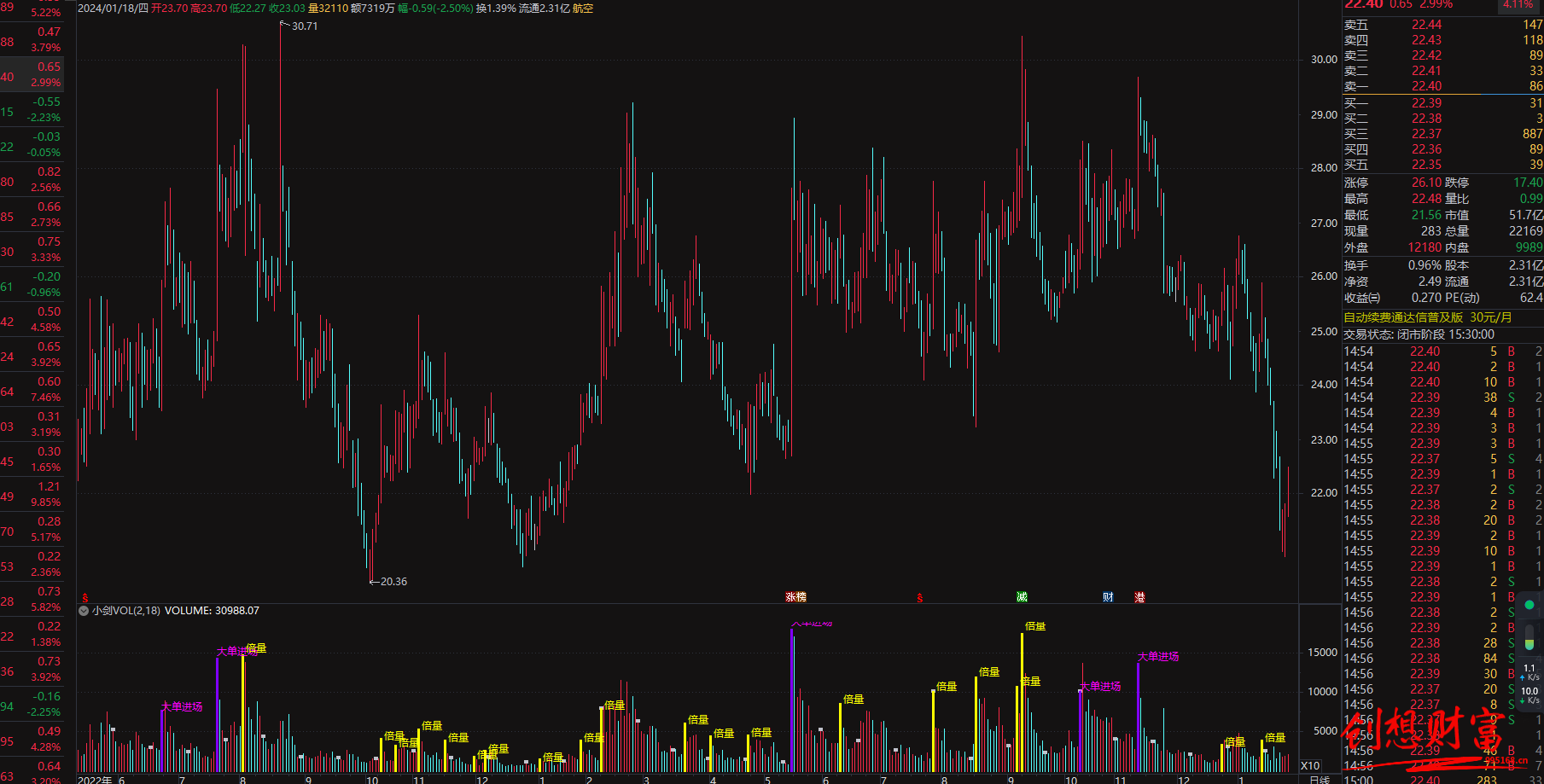Select the 买四 22.36 order book row
This screenshot has height=784, width=1544.
1442,149
